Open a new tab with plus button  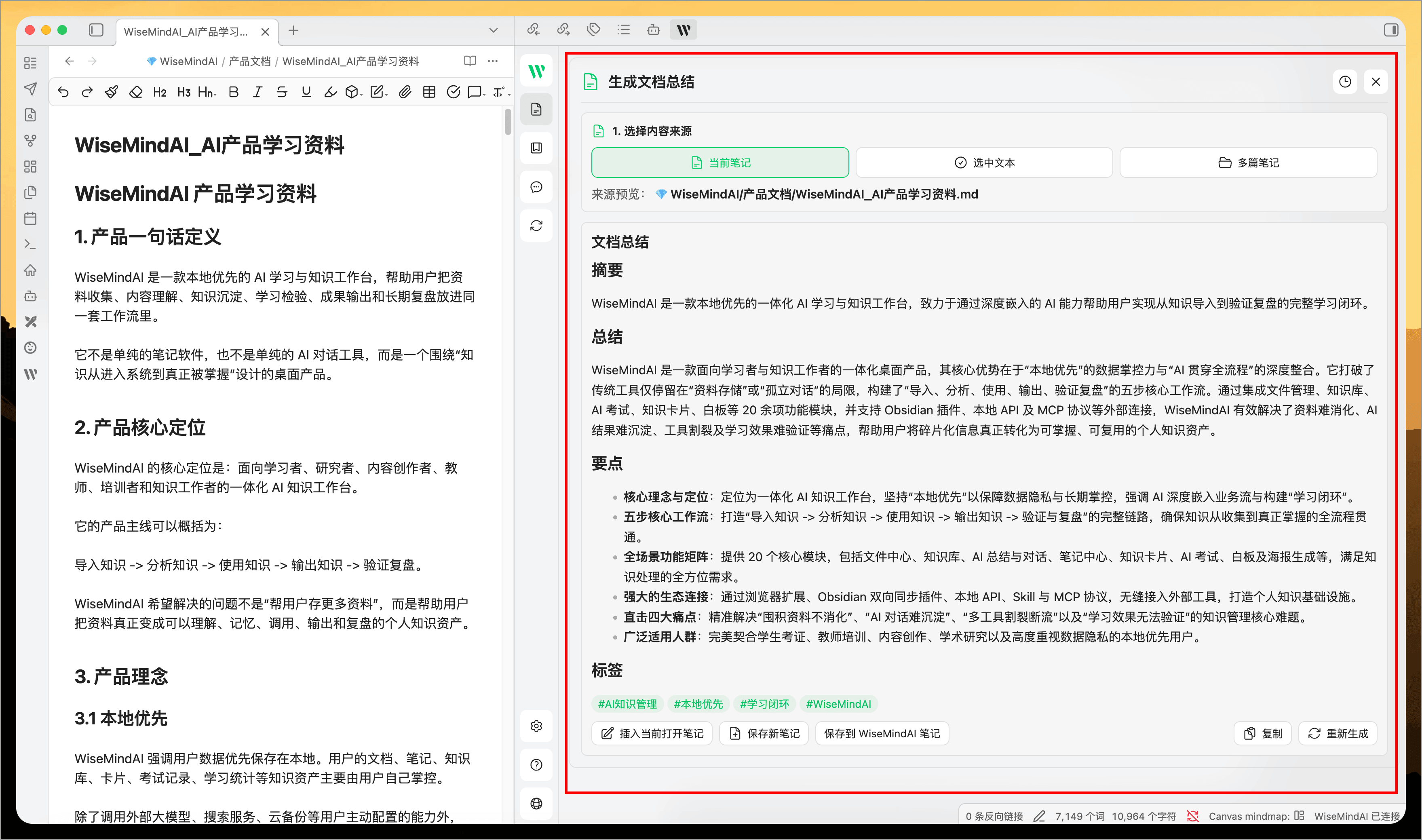point(293,31)
